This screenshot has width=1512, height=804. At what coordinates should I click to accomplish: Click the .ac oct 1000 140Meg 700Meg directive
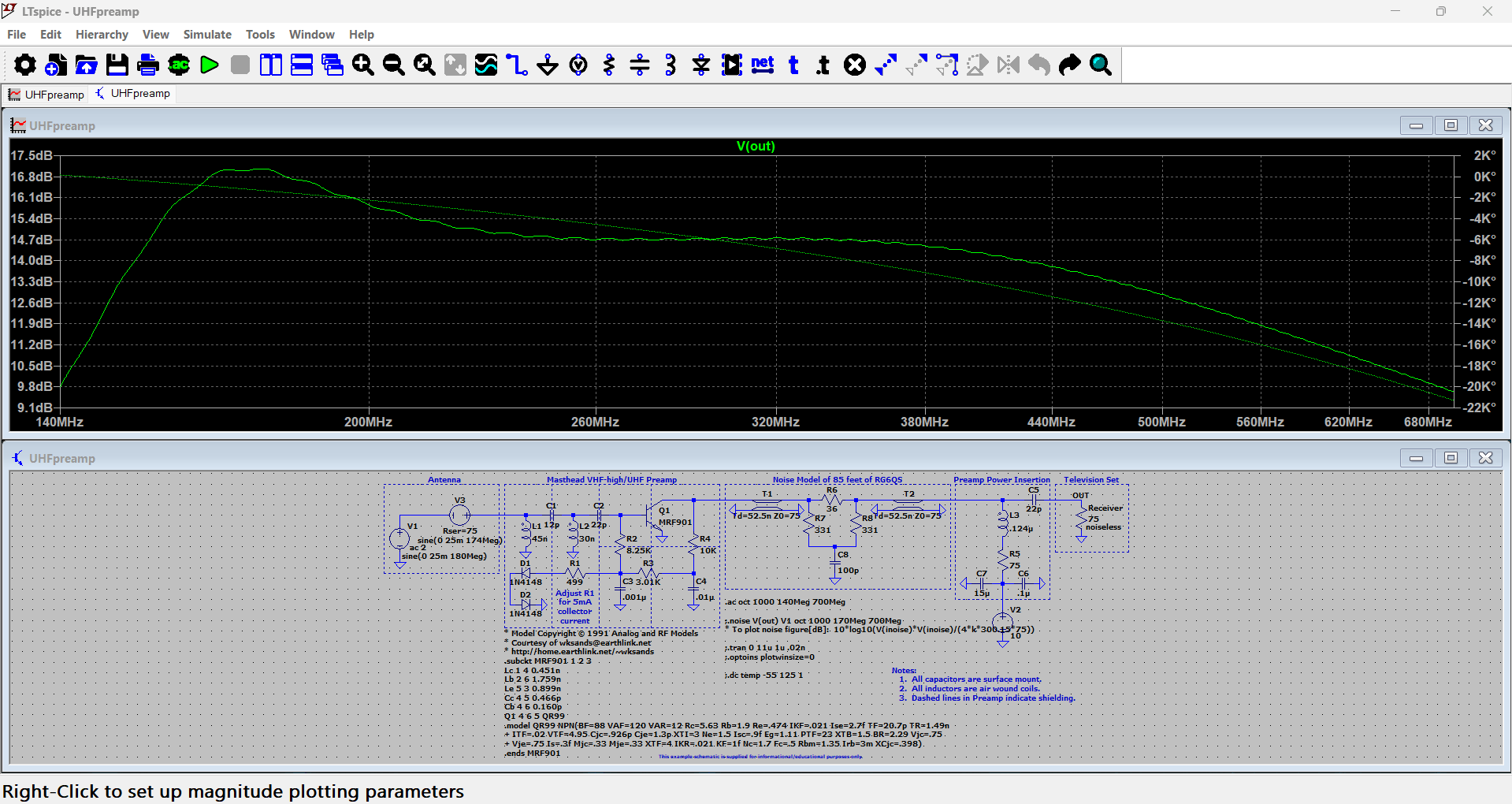786,602
